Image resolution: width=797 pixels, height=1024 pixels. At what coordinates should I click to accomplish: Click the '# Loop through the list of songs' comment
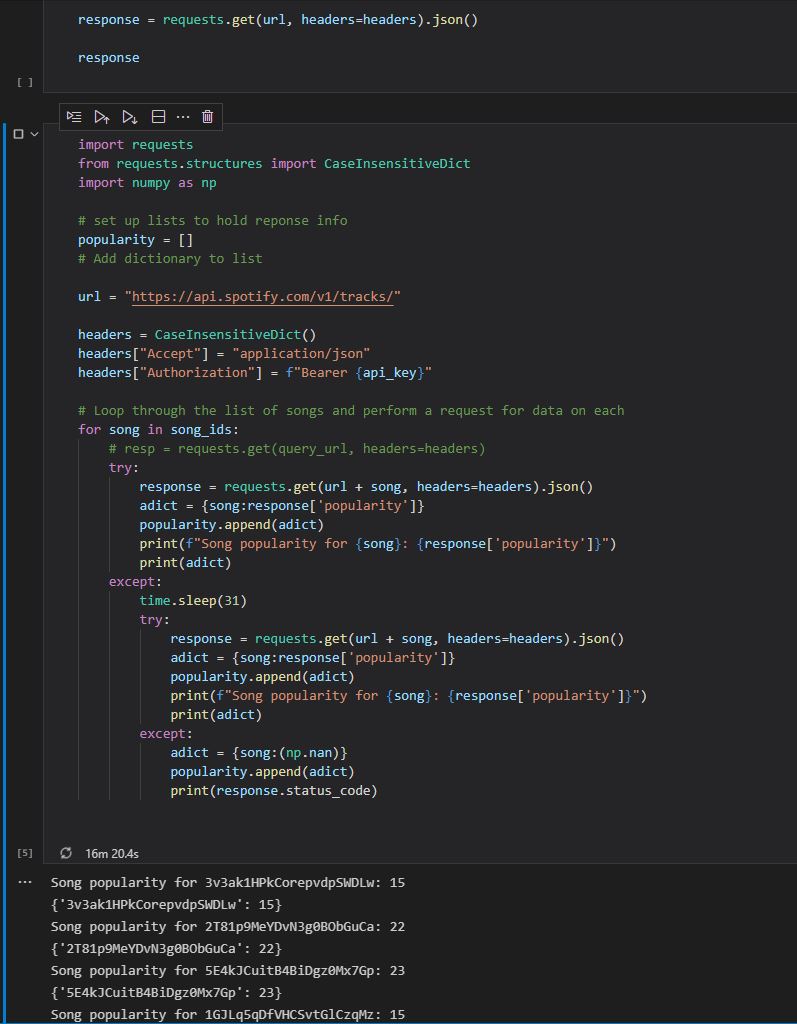point(351,411)
